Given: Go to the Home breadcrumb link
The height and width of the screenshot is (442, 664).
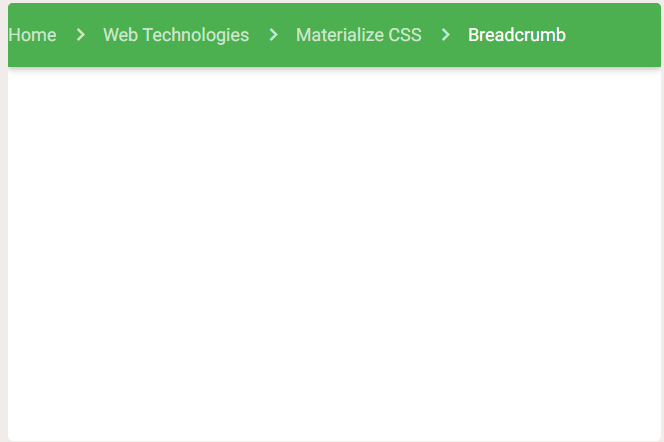Looking at the screenshot, I should [x=32, y=35].
